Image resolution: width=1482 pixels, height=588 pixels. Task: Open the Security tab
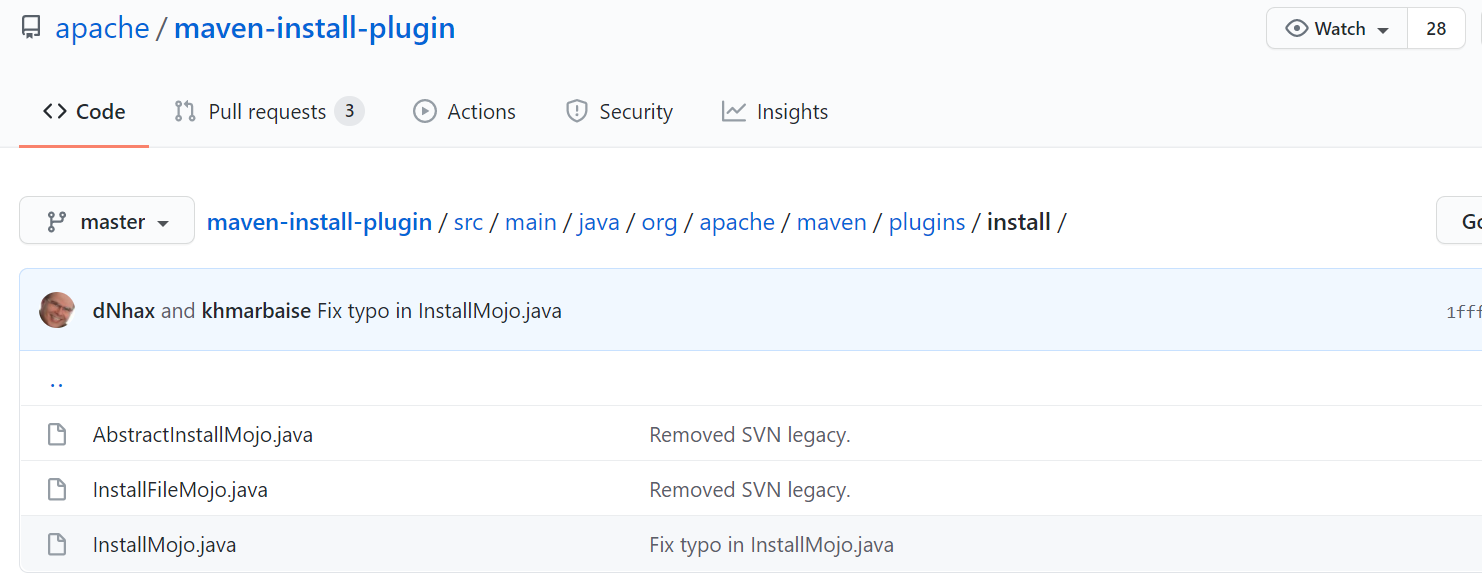(619, 112)
